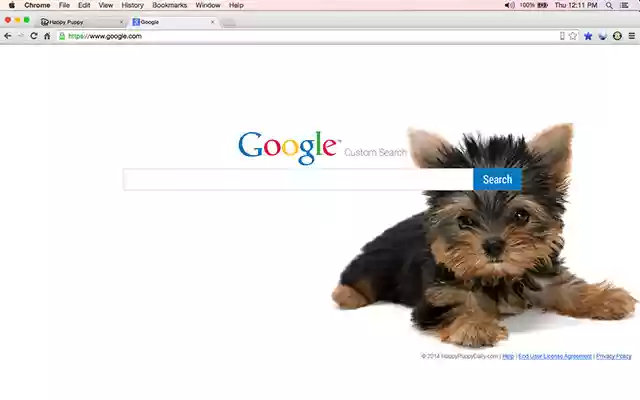Open the Bookmarks menu
Image resolution: width=640 pixels, height=400 pixels.
pos(169,5)
